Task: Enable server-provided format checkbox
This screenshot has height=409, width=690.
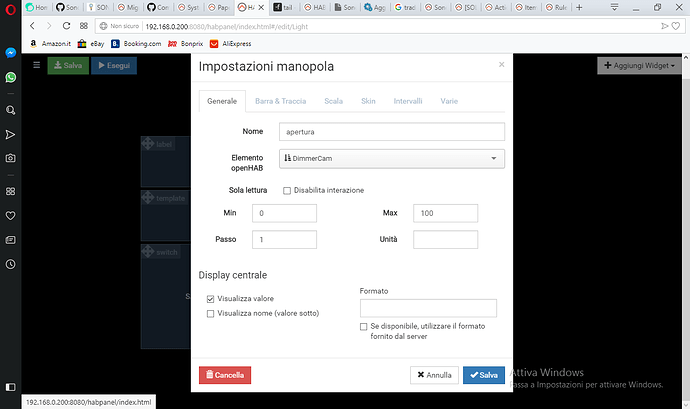Action: point(363,327)
